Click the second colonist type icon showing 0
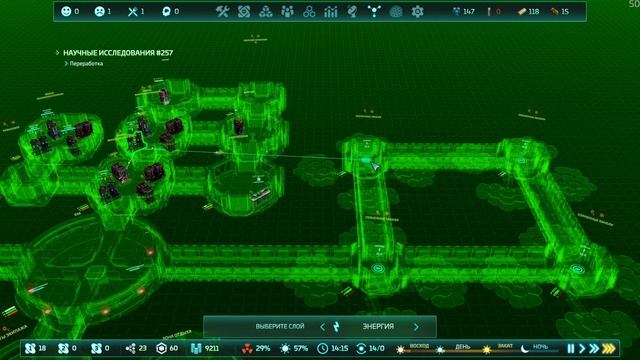The image size is (640, 360). click(x=63, y=348)
